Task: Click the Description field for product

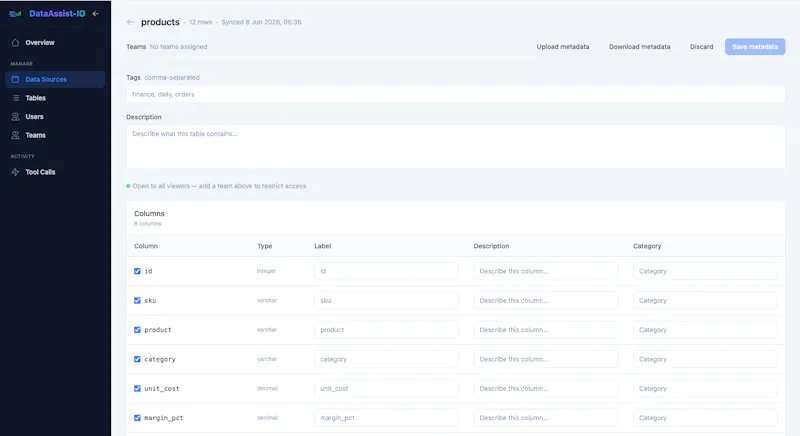Action: click(545, 330)
